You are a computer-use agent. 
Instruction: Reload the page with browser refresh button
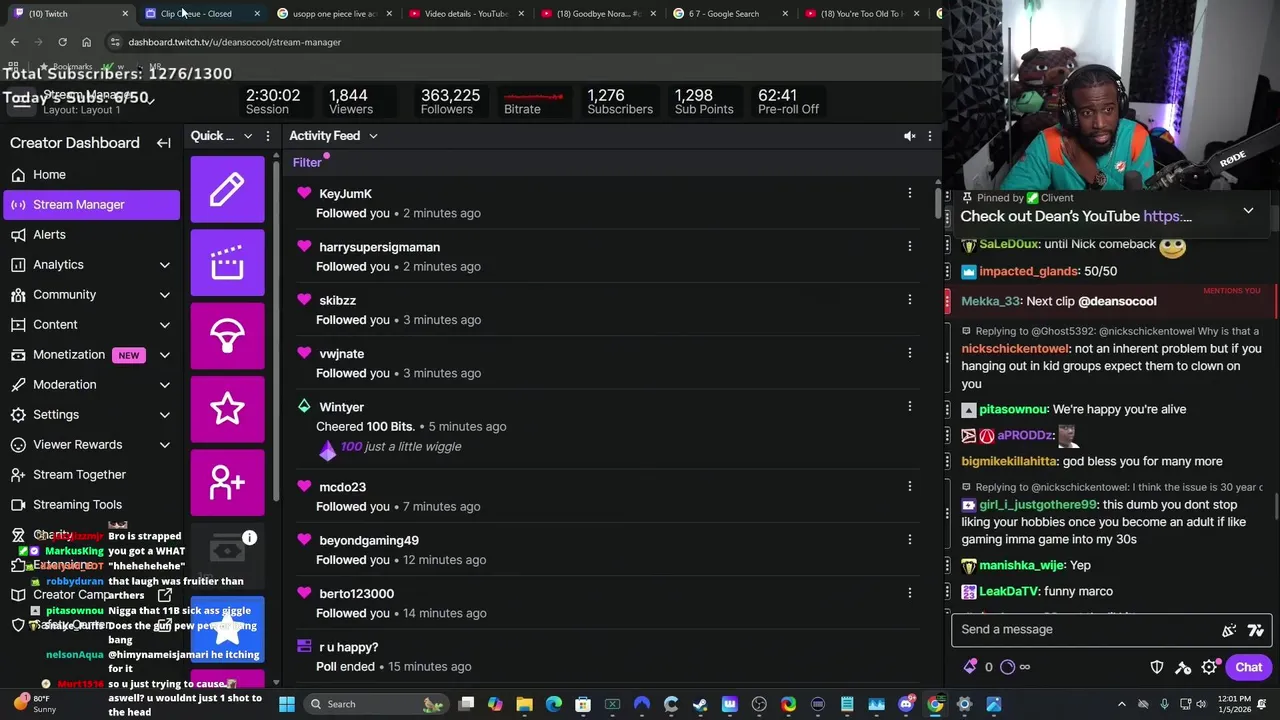62,42
